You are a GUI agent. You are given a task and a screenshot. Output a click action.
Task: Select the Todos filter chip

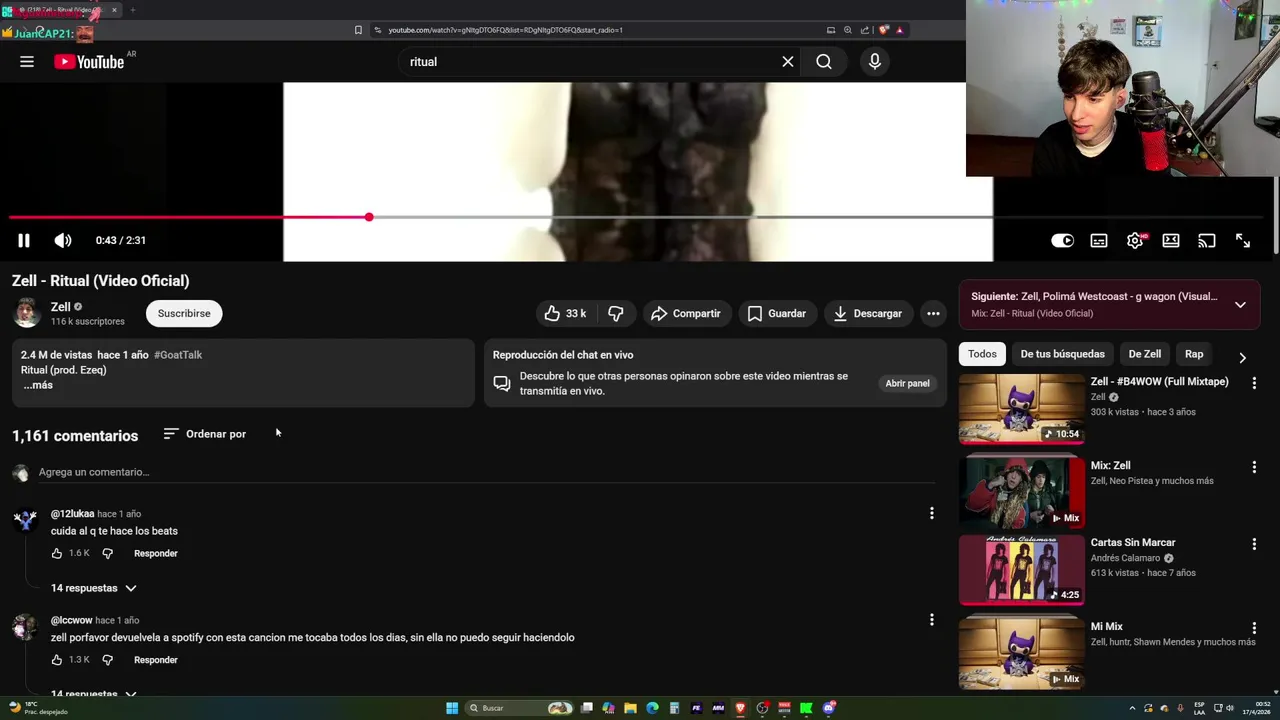point(982,354)
